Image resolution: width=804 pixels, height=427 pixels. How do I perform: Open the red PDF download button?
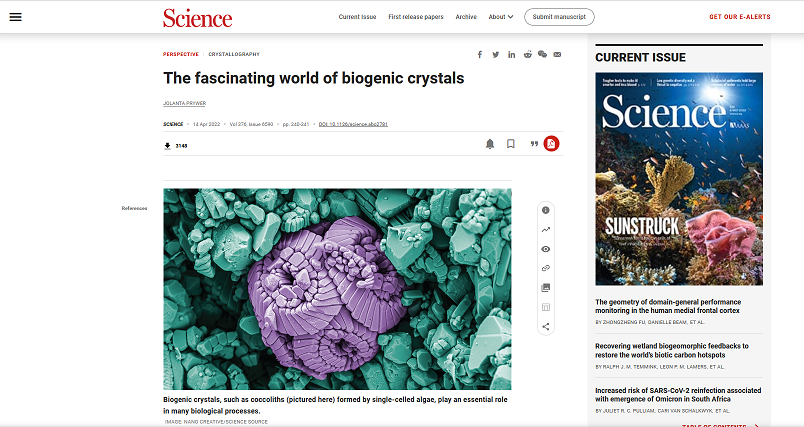(551, 144)
